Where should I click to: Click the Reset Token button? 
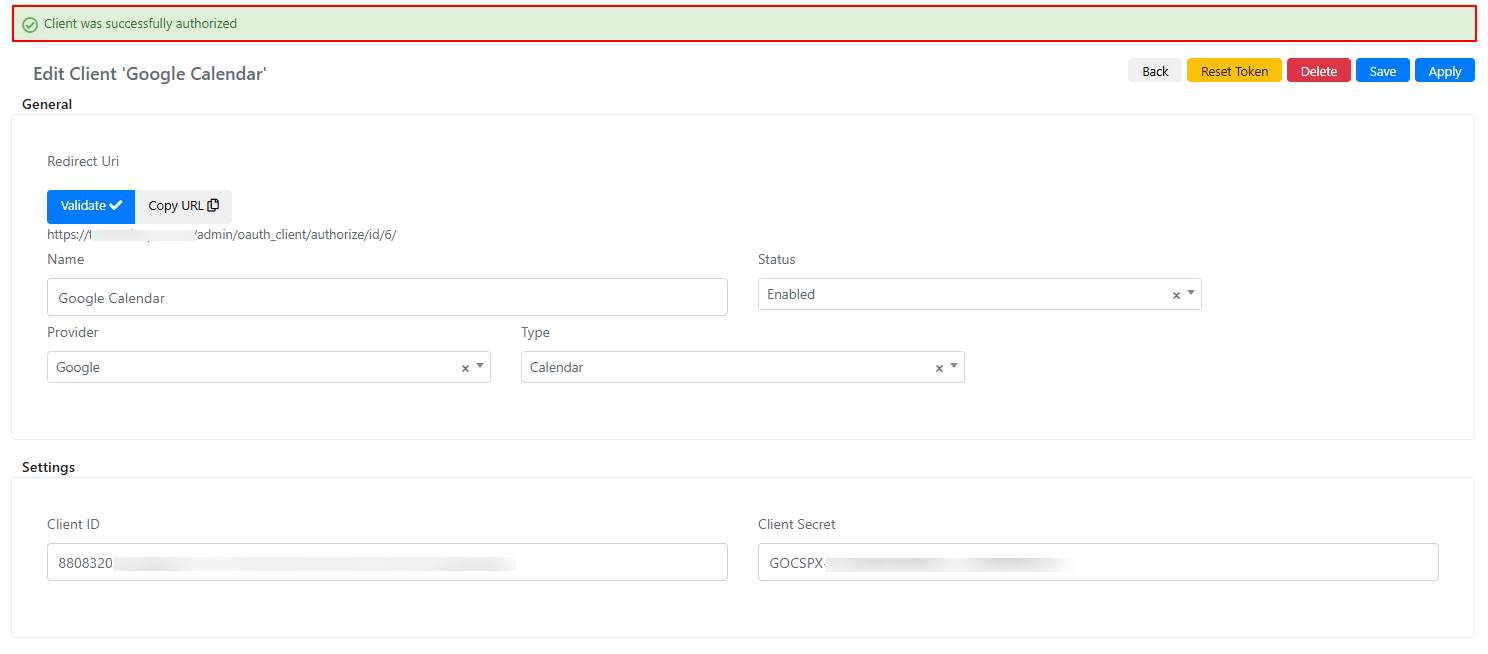[1234, 71]
